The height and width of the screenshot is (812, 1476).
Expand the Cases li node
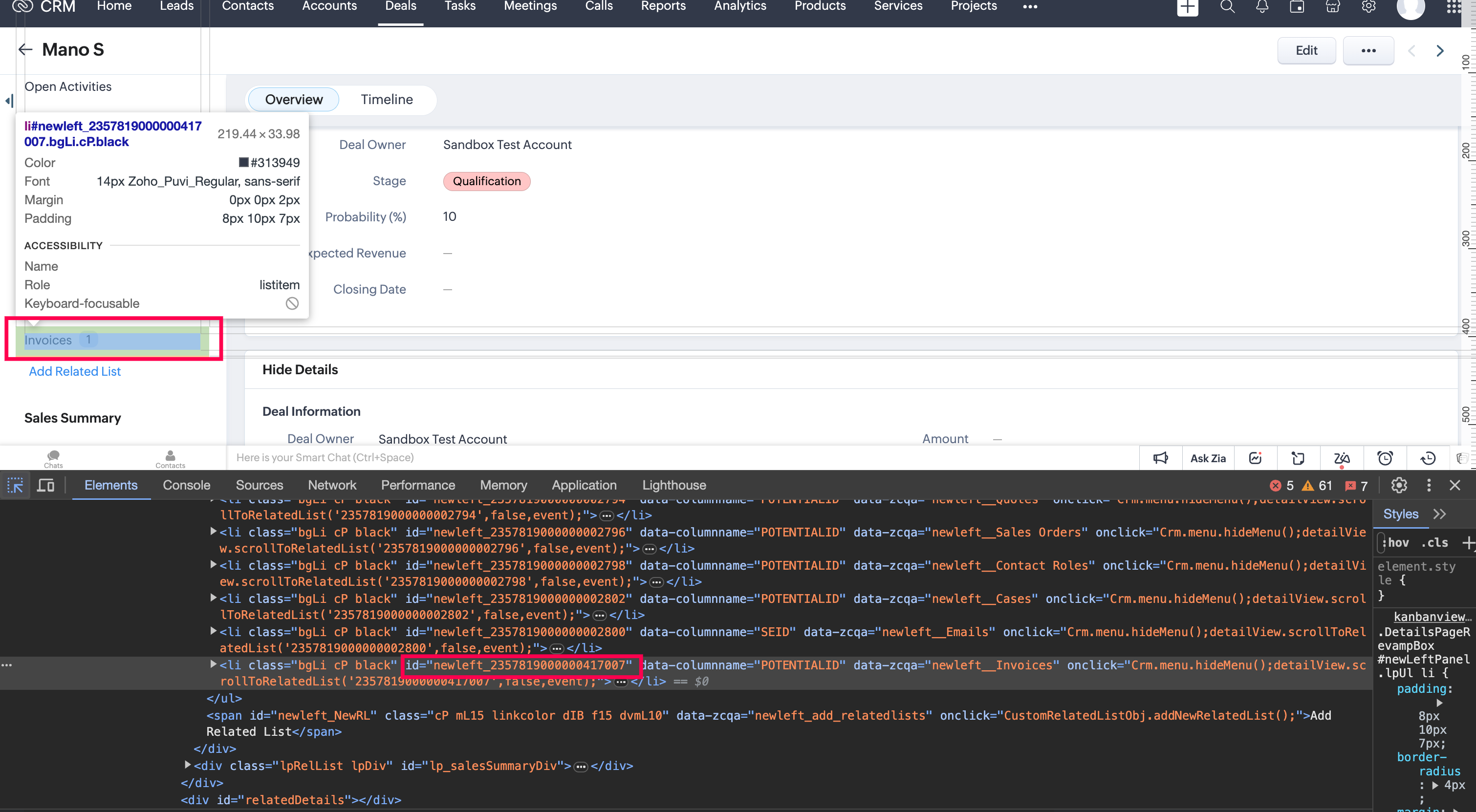tap(213, 598)
